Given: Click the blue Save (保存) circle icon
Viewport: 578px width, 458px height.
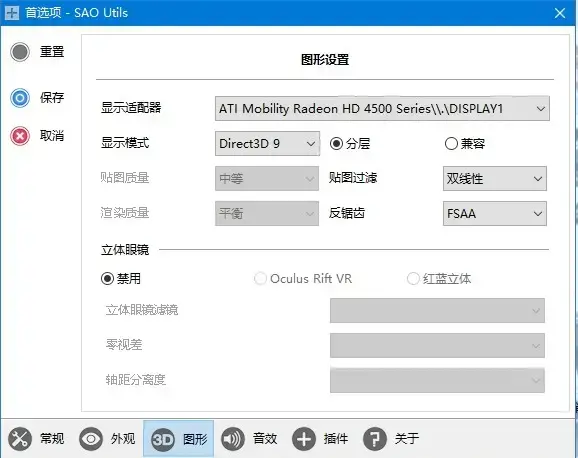Looking at the screenshot, I should [x=20, y=98].
